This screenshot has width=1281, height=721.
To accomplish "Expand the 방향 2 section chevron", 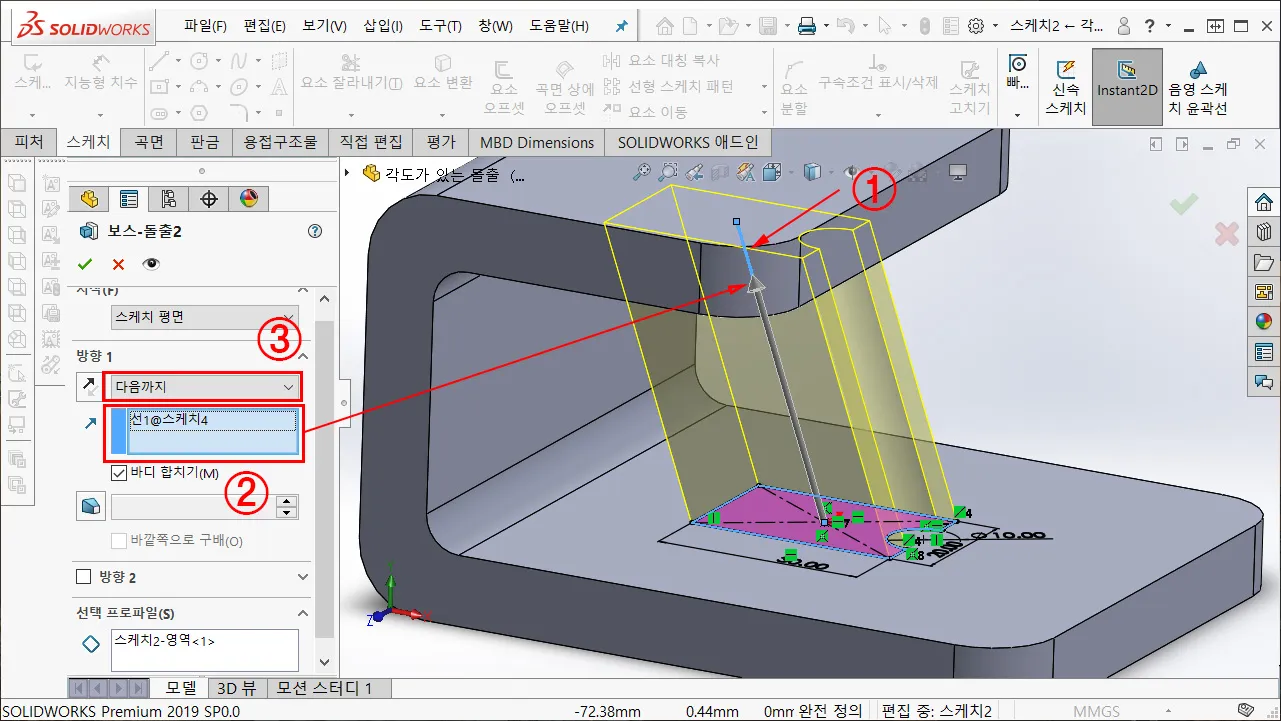I will click(x=304, y=577).
